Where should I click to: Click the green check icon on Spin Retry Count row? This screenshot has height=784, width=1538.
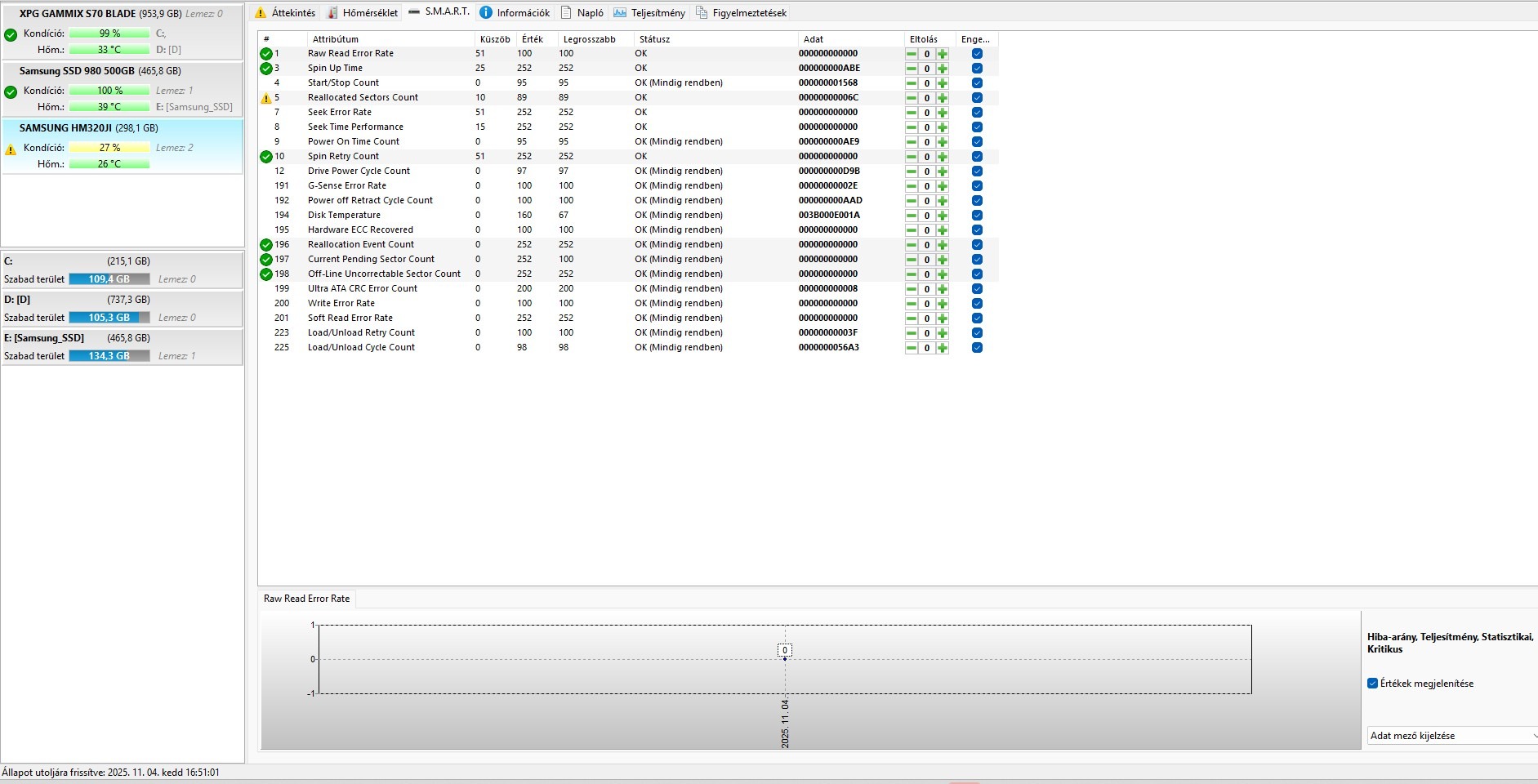[265, 157]
